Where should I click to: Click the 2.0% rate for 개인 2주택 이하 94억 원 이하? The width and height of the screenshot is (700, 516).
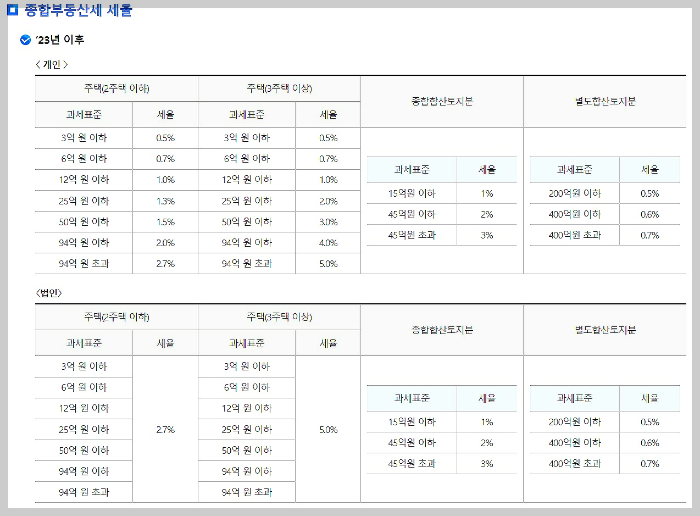[165, 243]
